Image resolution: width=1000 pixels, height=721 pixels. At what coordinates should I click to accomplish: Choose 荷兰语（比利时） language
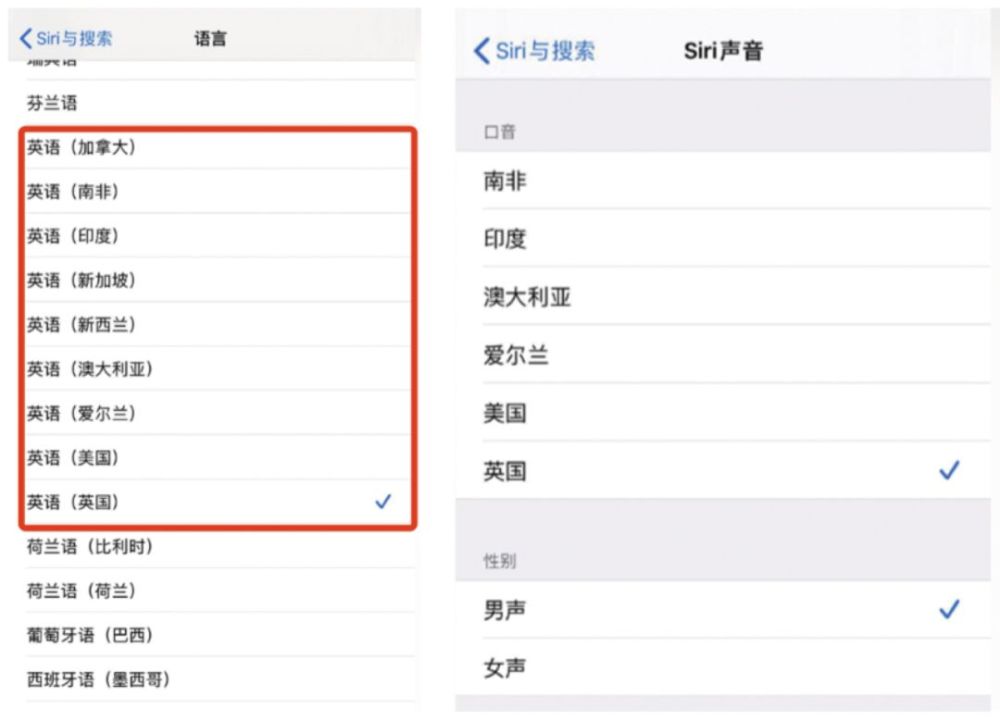coord(90,547)
